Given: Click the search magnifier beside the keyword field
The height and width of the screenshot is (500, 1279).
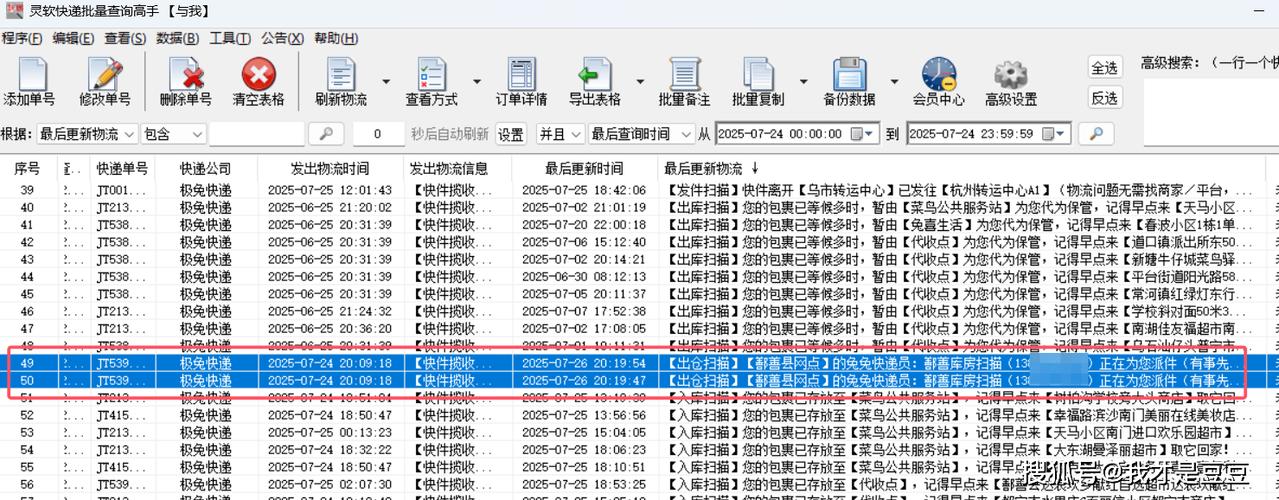Looking at the screenshot, I should point(325,133).
